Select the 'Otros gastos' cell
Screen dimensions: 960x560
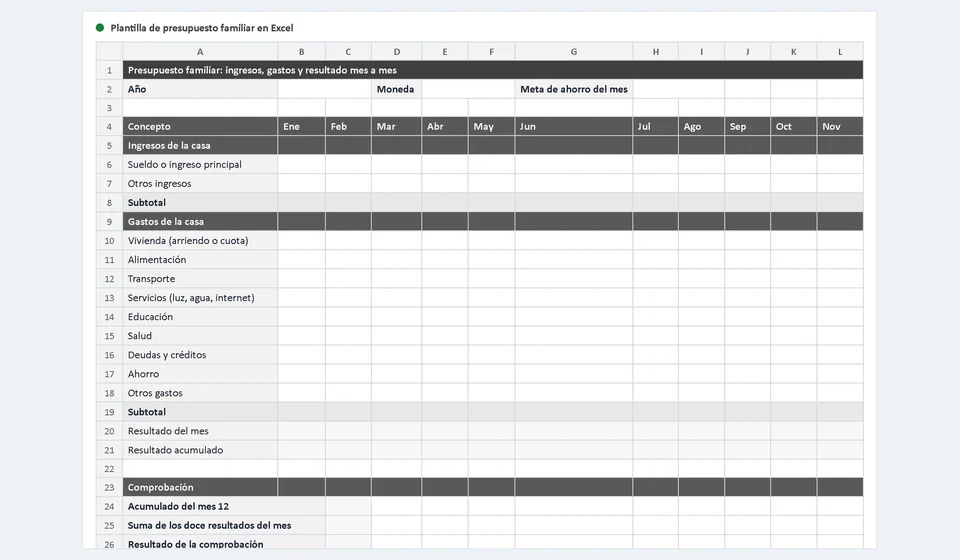(200, 393)
